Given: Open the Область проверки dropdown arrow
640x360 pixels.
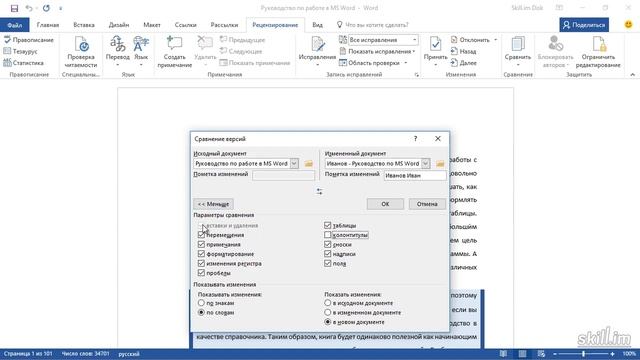Looking at the screenshot, I should [406, 63].
